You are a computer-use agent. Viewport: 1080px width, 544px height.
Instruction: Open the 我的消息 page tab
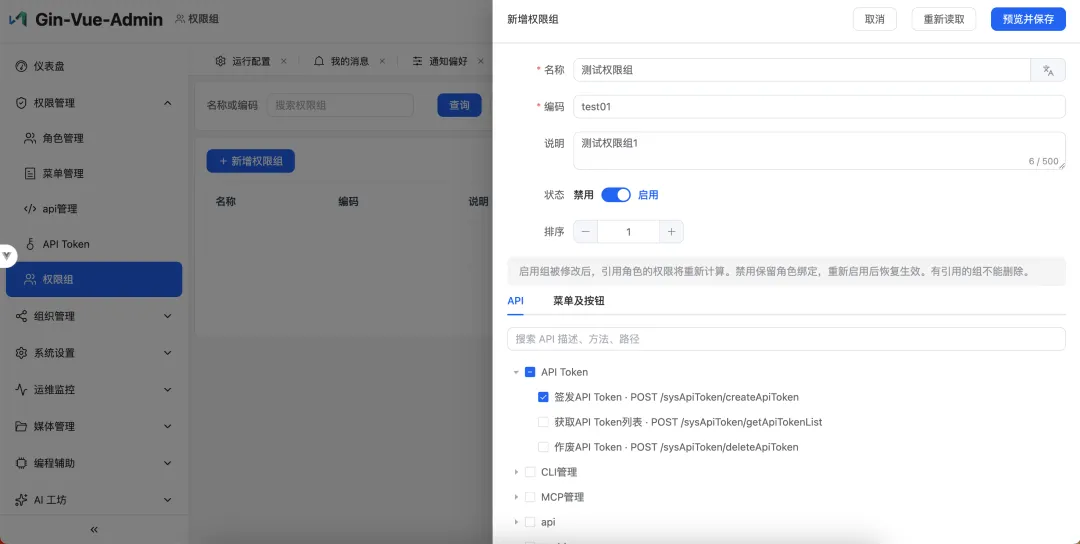coord(350,61)
